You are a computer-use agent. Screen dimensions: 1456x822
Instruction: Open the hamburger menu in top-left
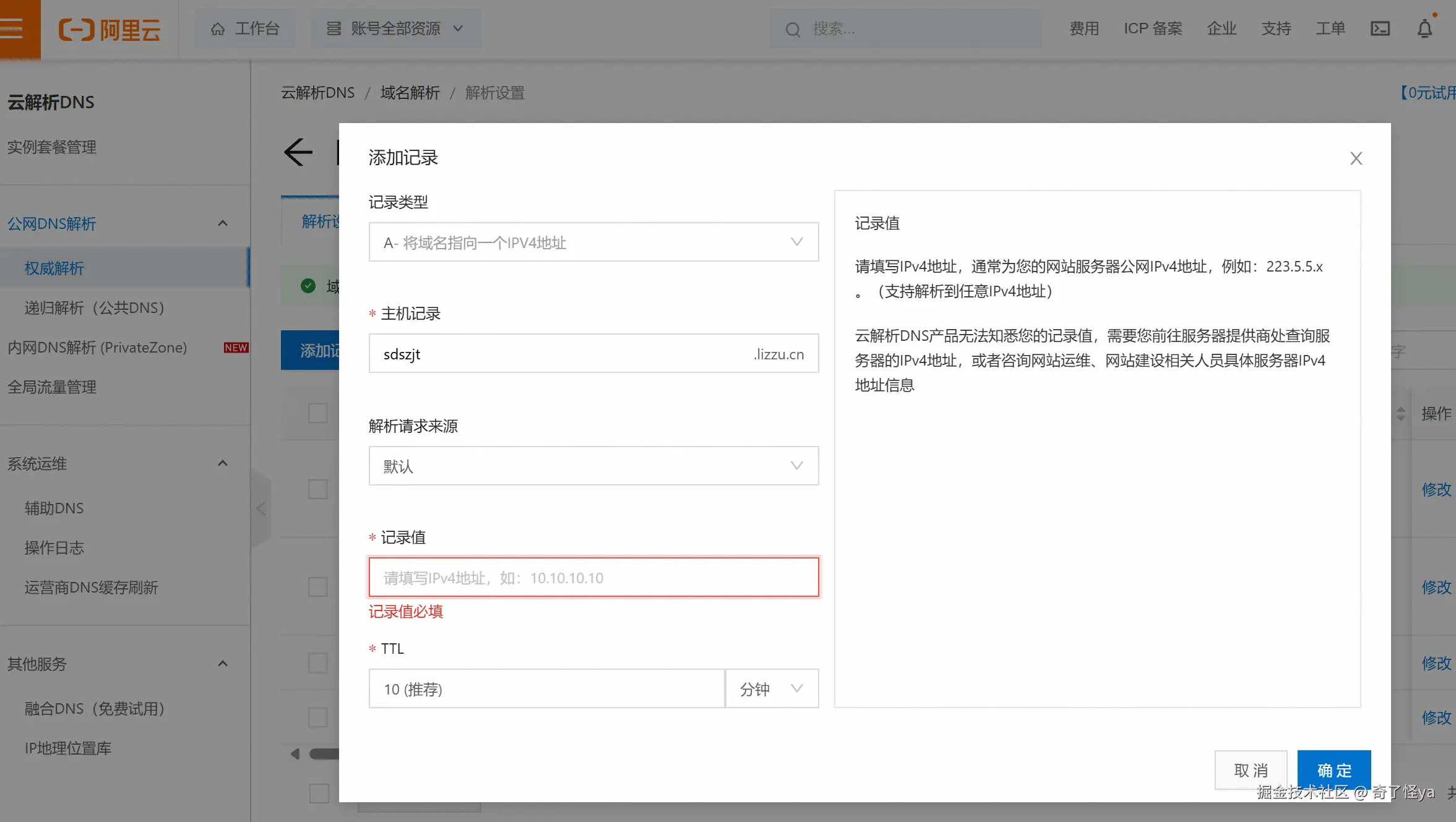(x=12, y=28)
